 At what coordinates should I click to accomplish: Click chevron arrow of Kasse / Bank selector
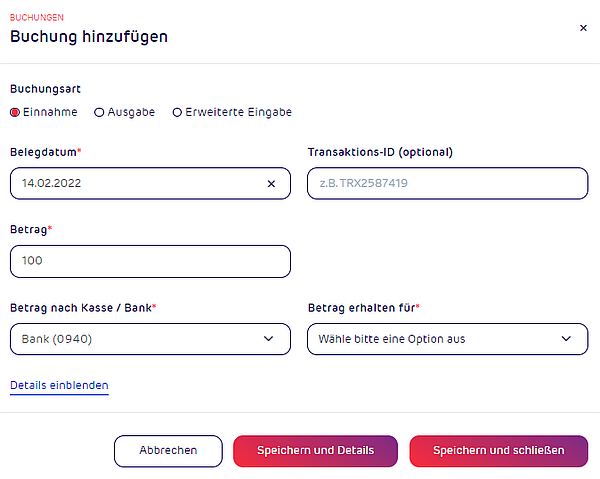pyautogui.click(x=269, y=339)
